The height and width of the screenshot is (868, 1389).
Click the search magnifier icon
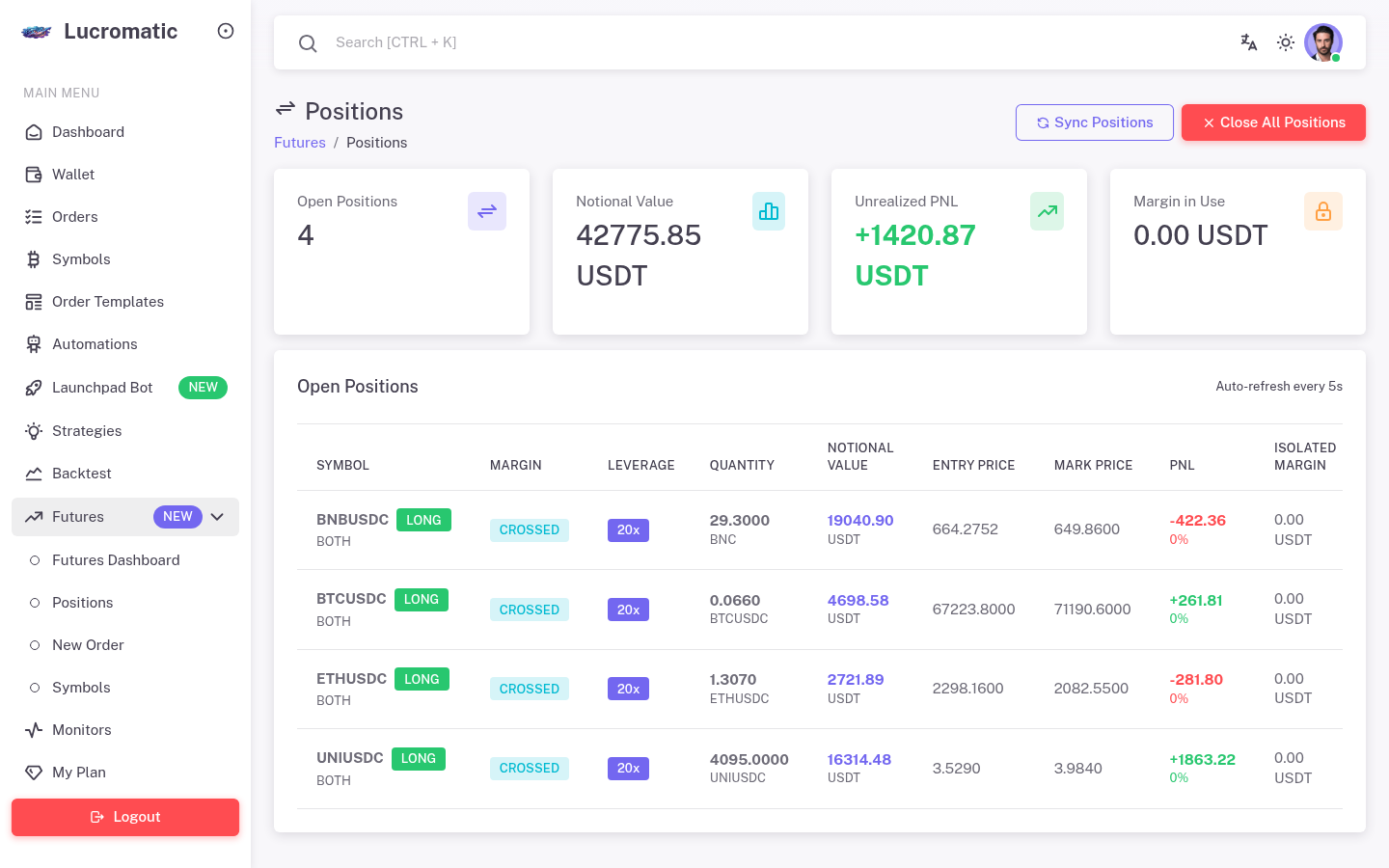(x=308, y=42)
